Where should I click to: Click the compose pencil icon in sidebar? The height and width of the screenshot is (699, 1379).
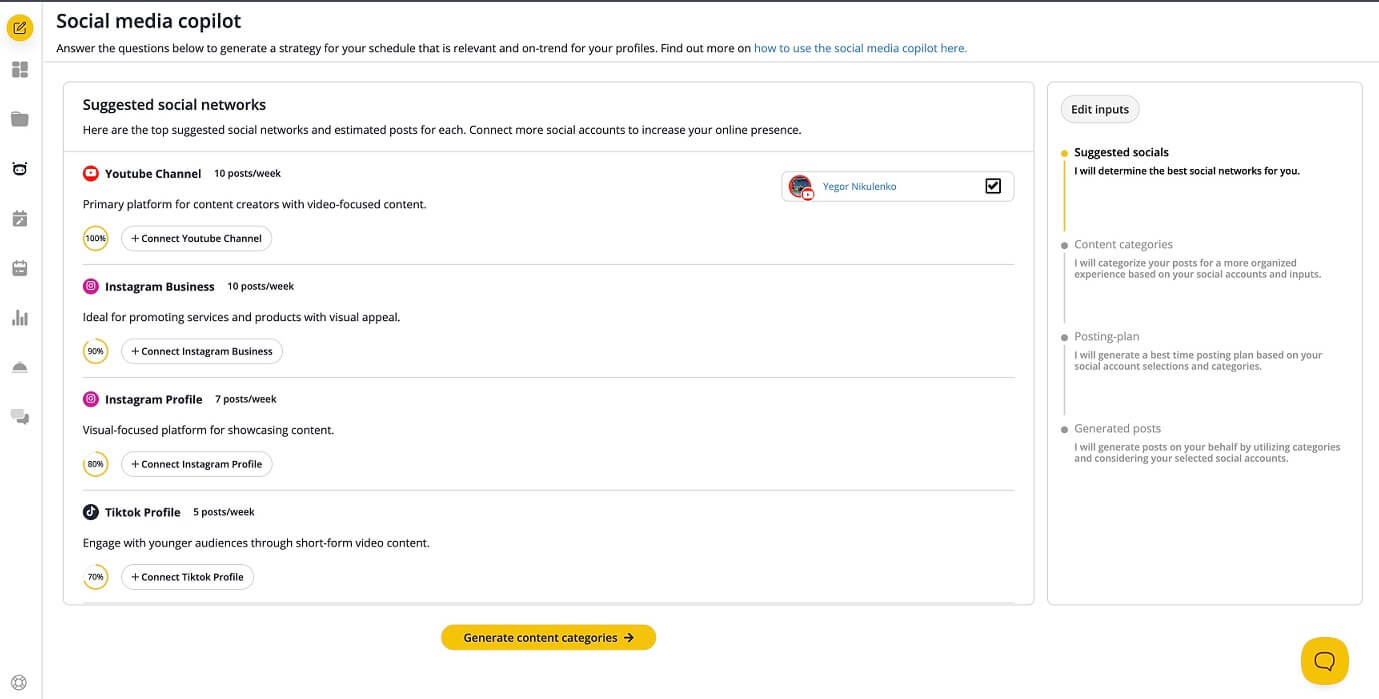(x=20, y=27)
